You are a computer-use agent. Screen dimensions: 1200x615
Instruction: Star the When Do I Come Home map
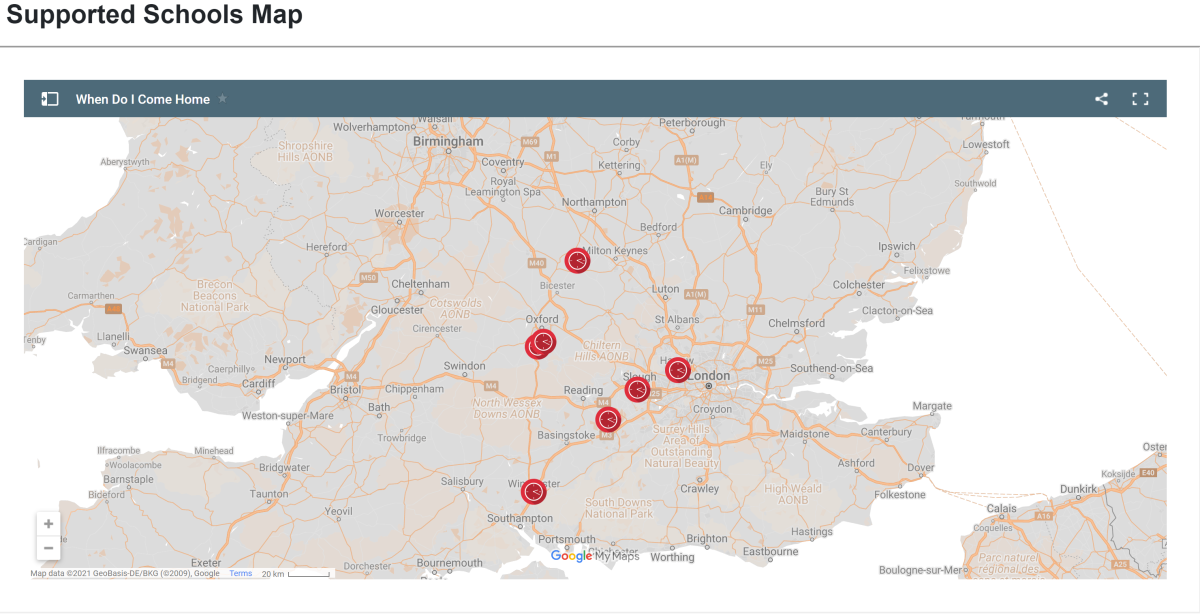223,99
